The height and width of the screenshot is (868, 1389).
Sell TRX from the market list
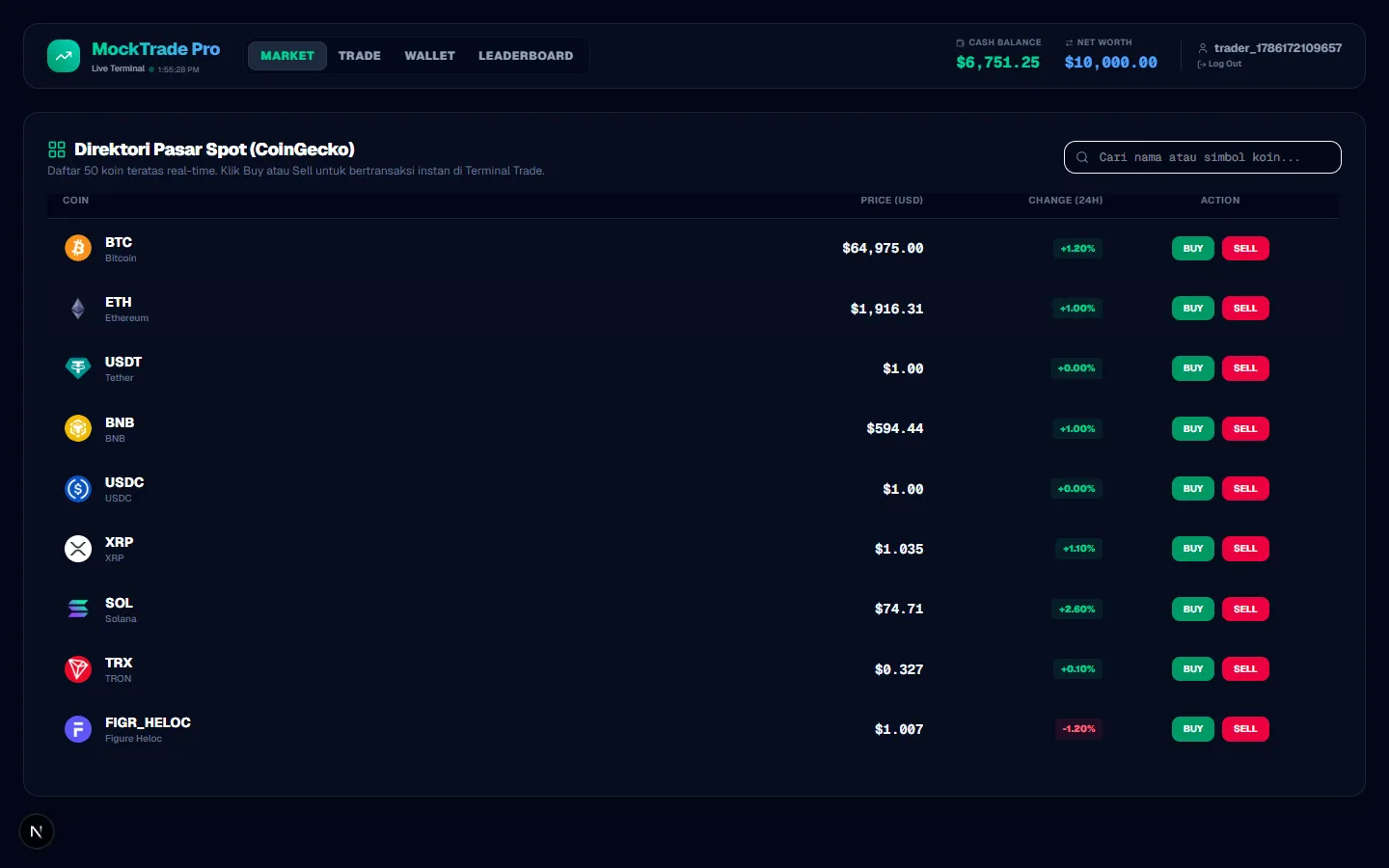pyautogui.click(x=1245, y=669)
